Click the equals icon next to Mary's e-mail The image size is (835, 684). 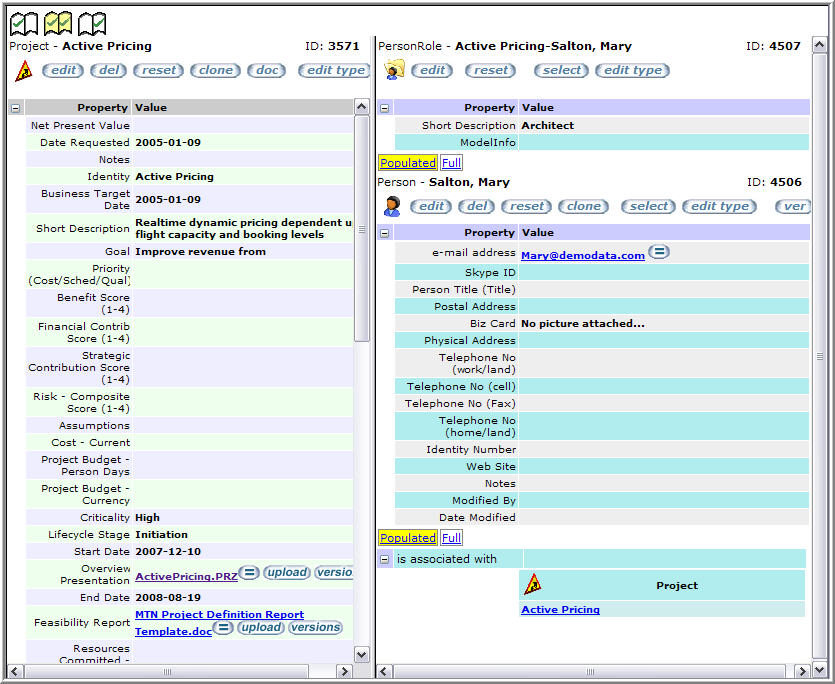[659, 252]
